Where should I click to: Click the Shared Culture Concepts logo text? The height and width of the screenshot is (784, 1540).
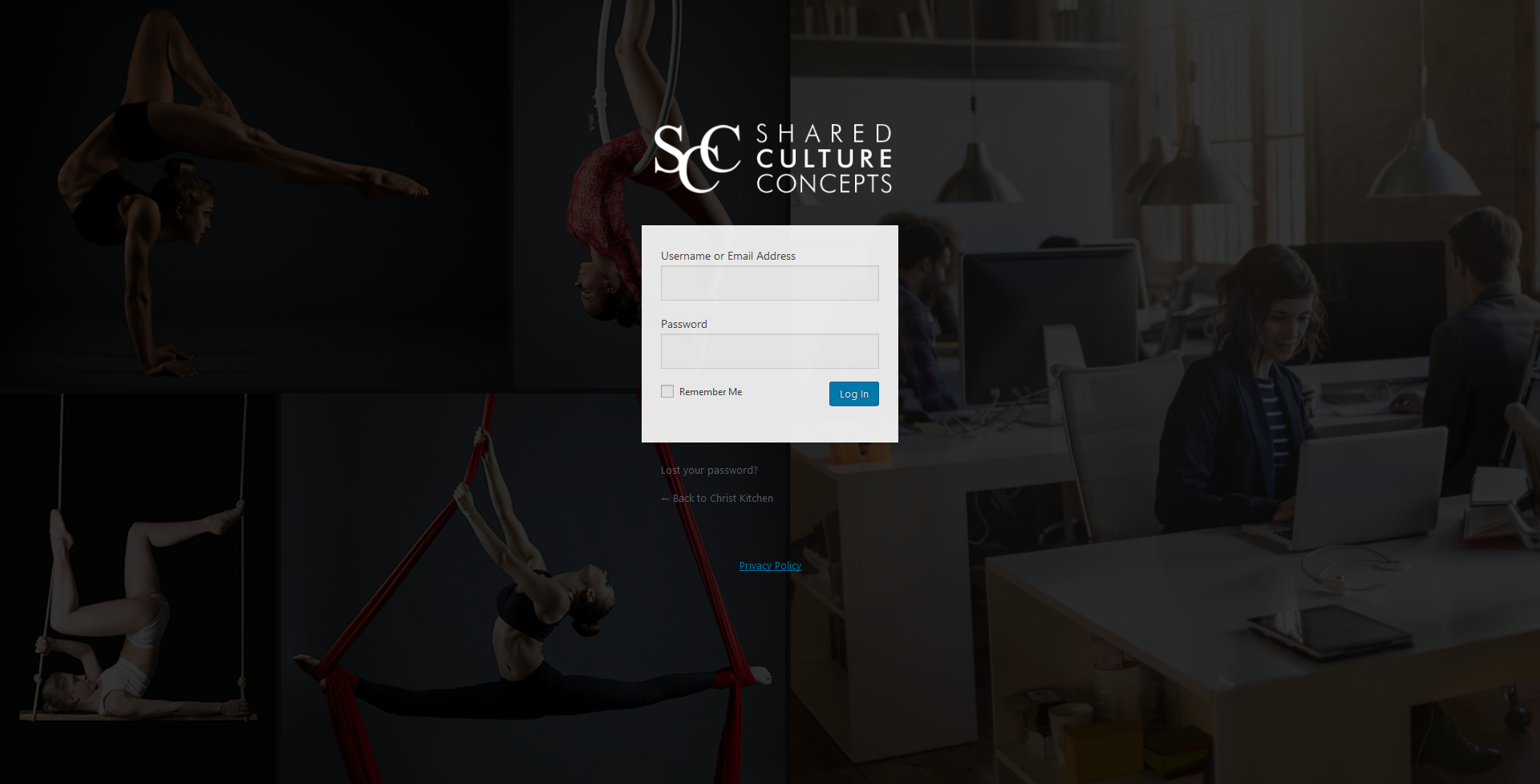pyautogui.click(x=824, y=159)
